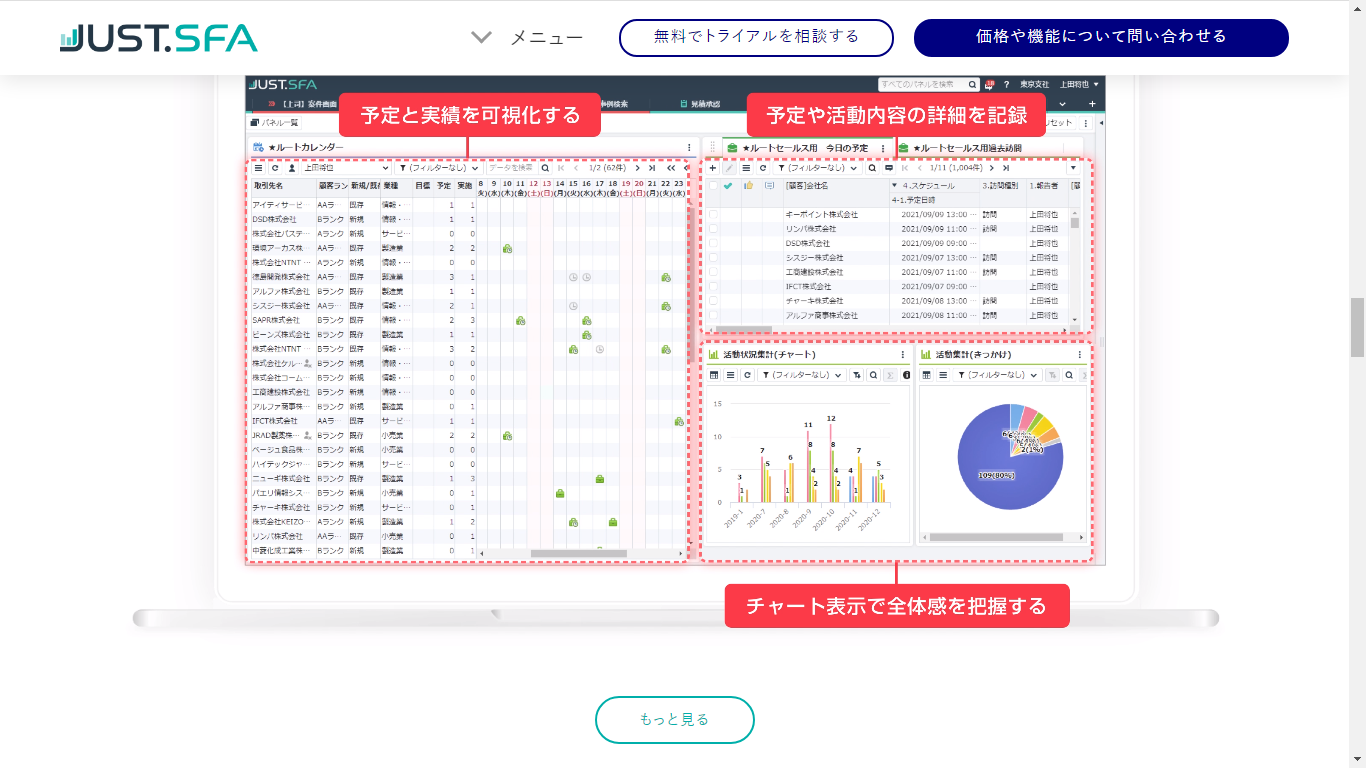This screenshot has height=768, width=1366.
Task: Refresh the 今日の予定 panel
Action: [x=763, y=168]
